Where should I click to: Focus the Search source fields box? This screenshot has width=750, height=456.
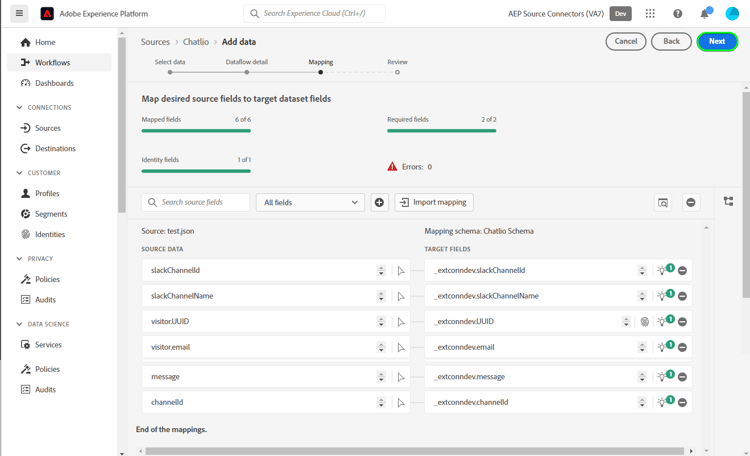[196, 202]
